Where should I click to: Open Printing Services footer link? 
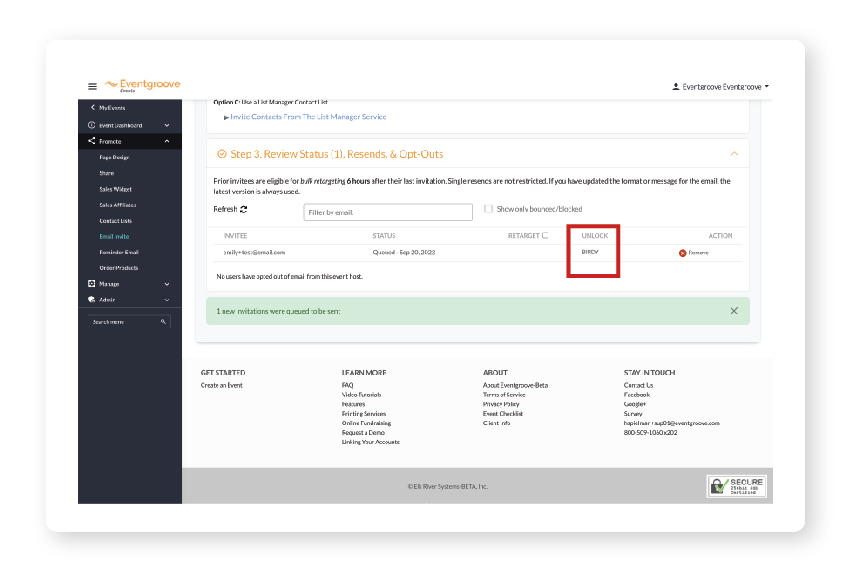364,414
